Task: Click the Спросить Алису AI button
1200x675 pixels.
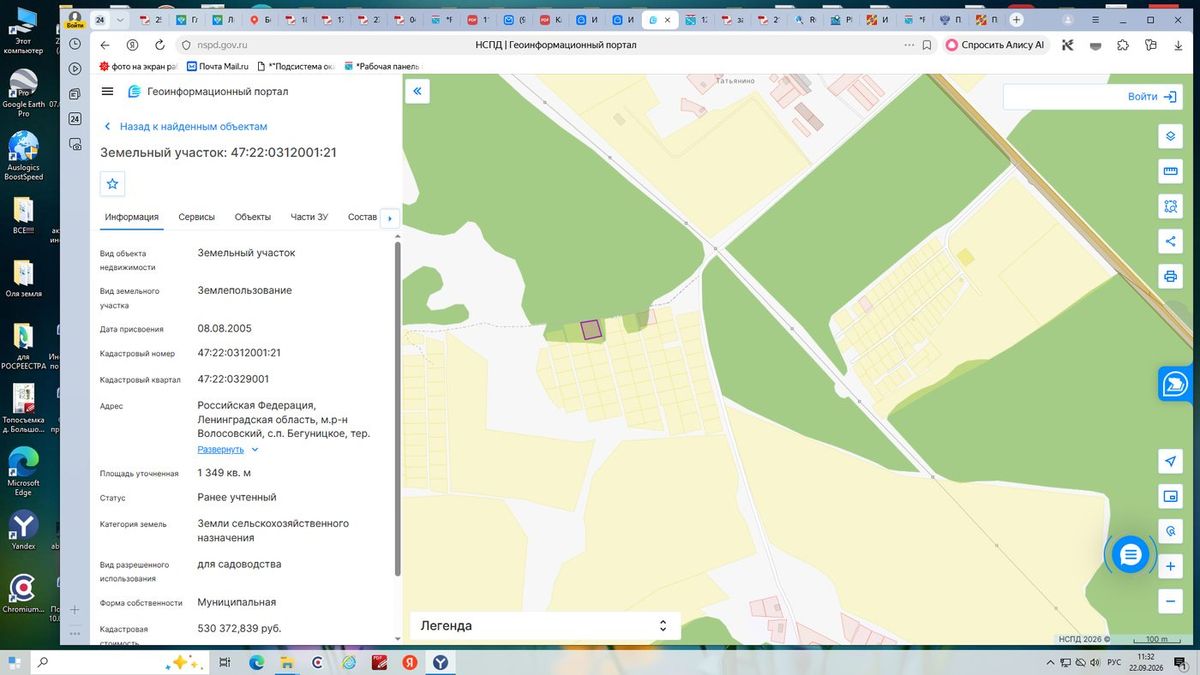Action: point(995,45)
